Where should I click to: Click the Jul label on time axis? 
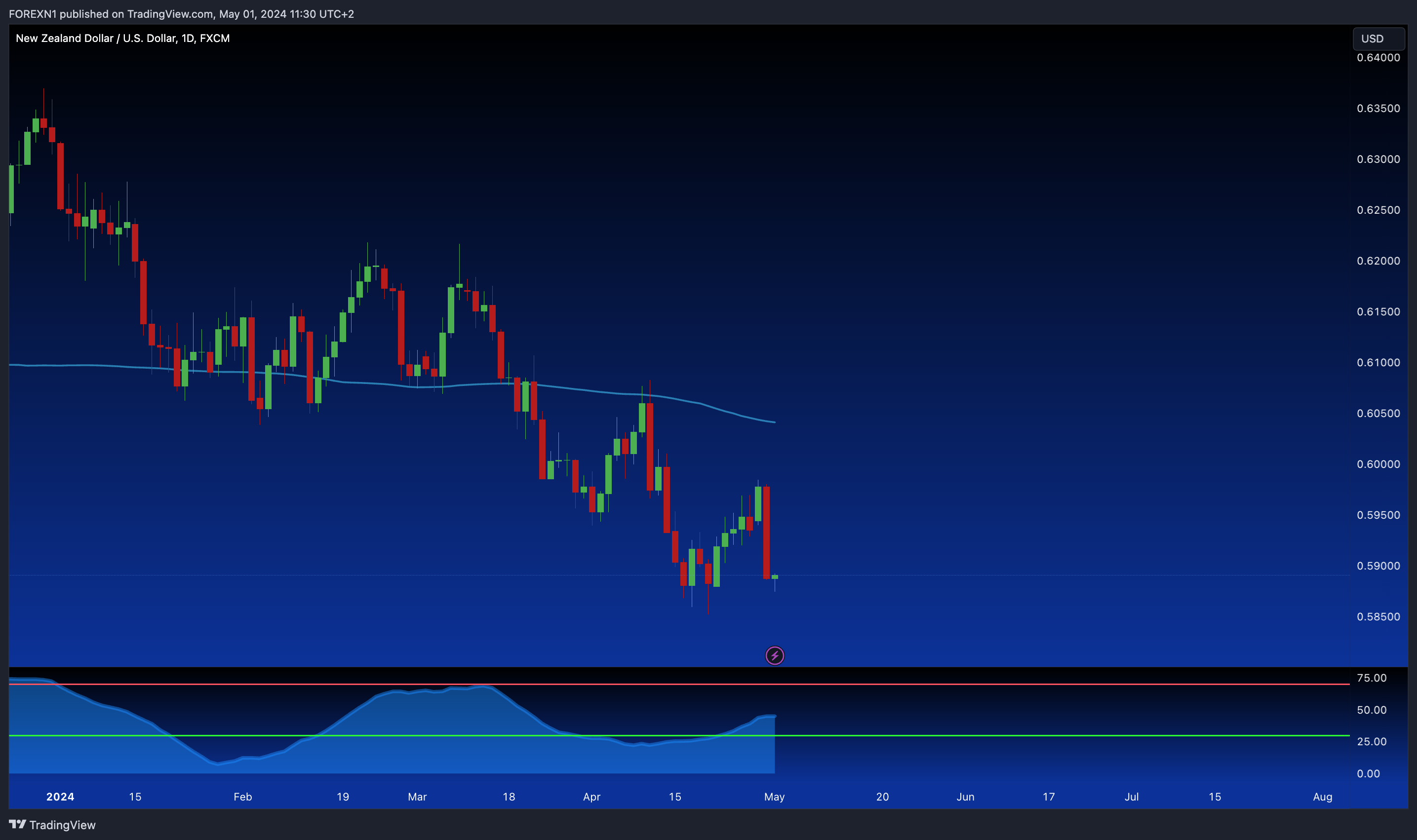(x=1132, y=797)
